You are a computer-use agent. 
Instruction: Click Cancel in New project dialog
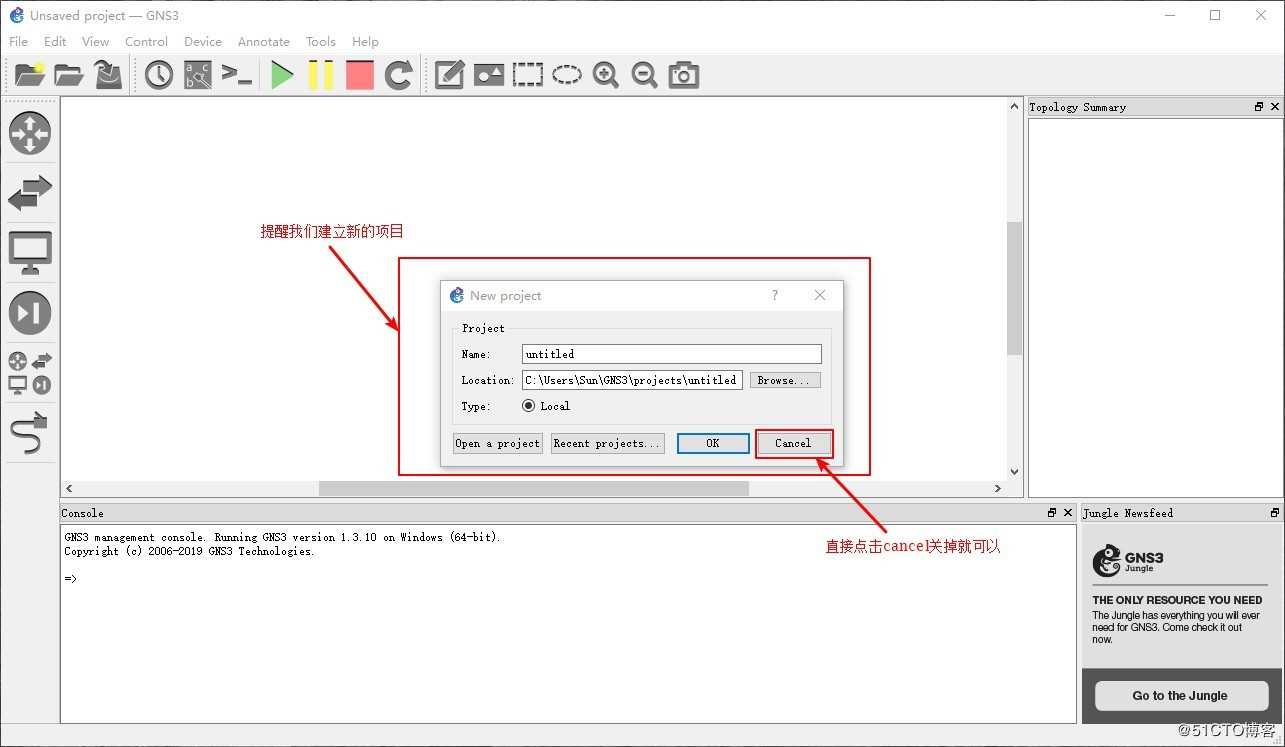793,443
